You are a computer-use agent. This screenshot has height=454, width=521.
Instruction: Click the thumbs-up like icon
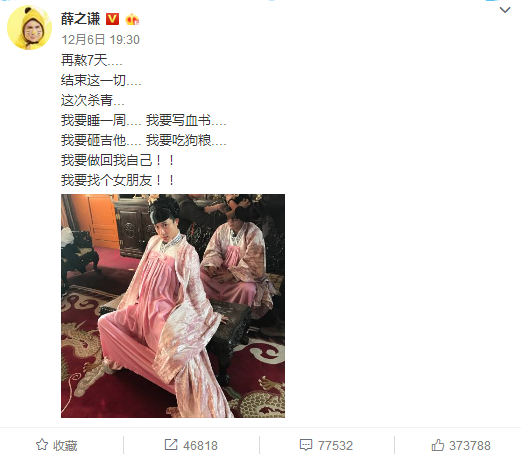click(x=438, y=445)
